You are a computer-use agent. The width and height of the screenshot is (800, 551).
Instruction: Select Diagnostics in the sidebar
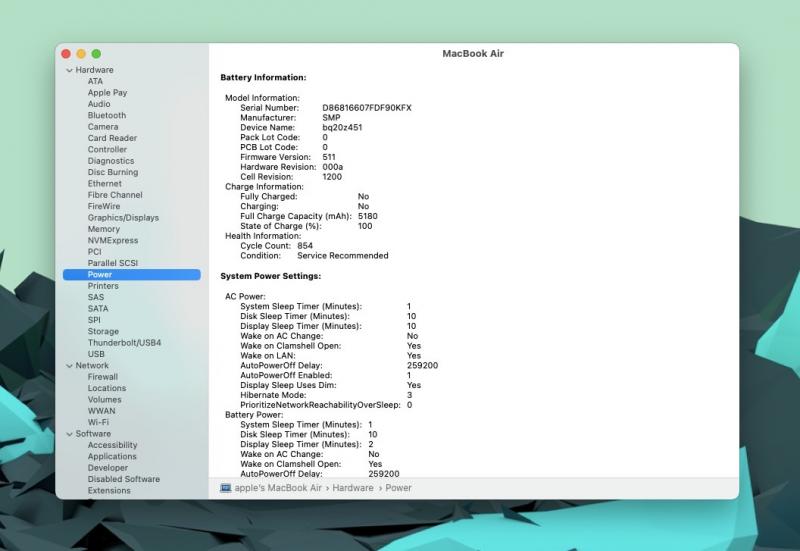[x=111, y=161]
